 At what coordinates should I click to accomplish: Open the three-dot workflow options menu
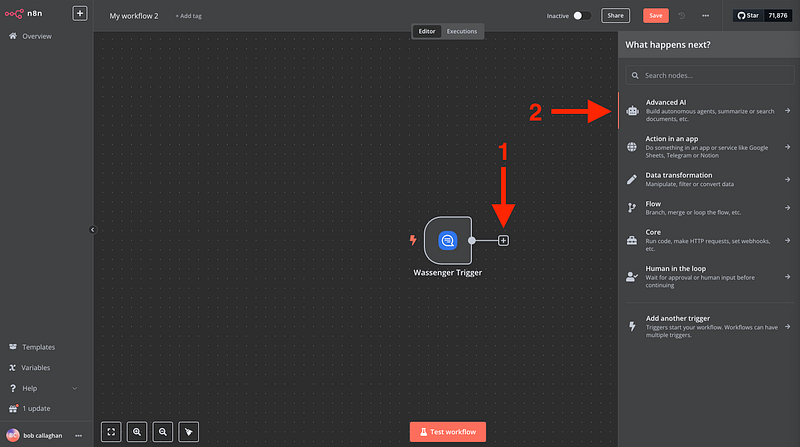705,16
